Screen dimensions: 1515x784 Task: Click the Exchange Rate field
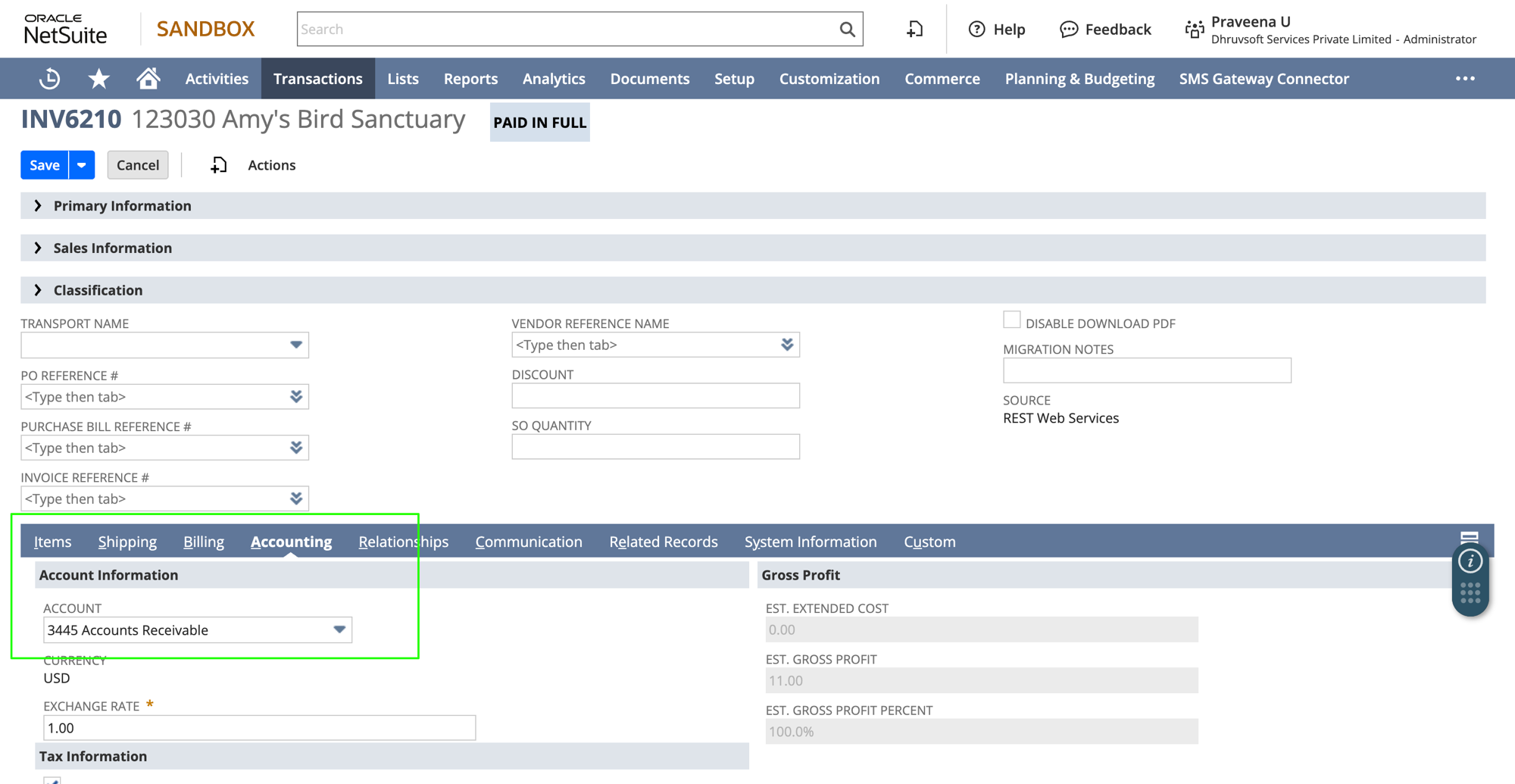(x=259, y=728)
